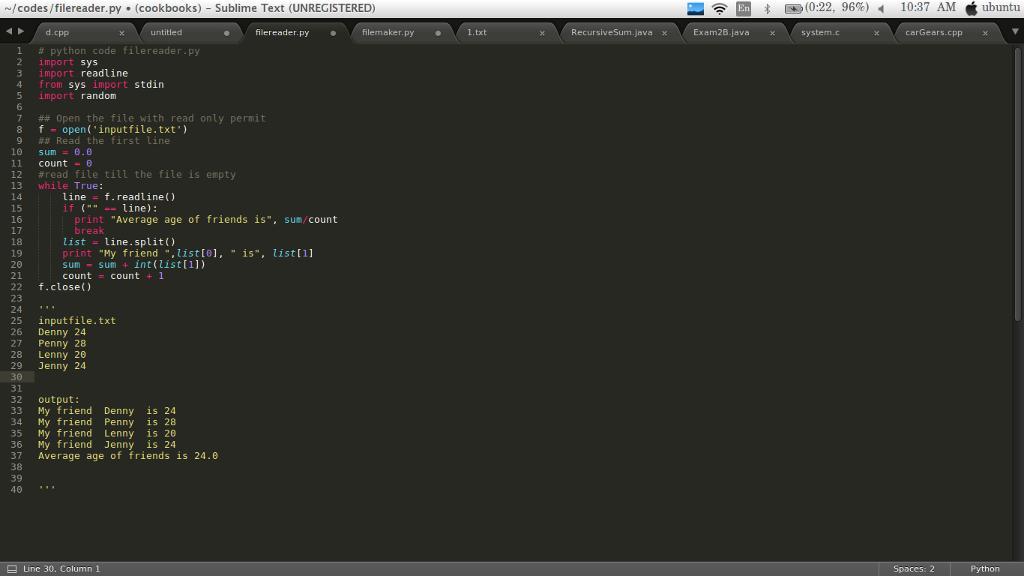
Task: Open the Spaces: 2 indentation menu
Action: (x=913, y=569)
